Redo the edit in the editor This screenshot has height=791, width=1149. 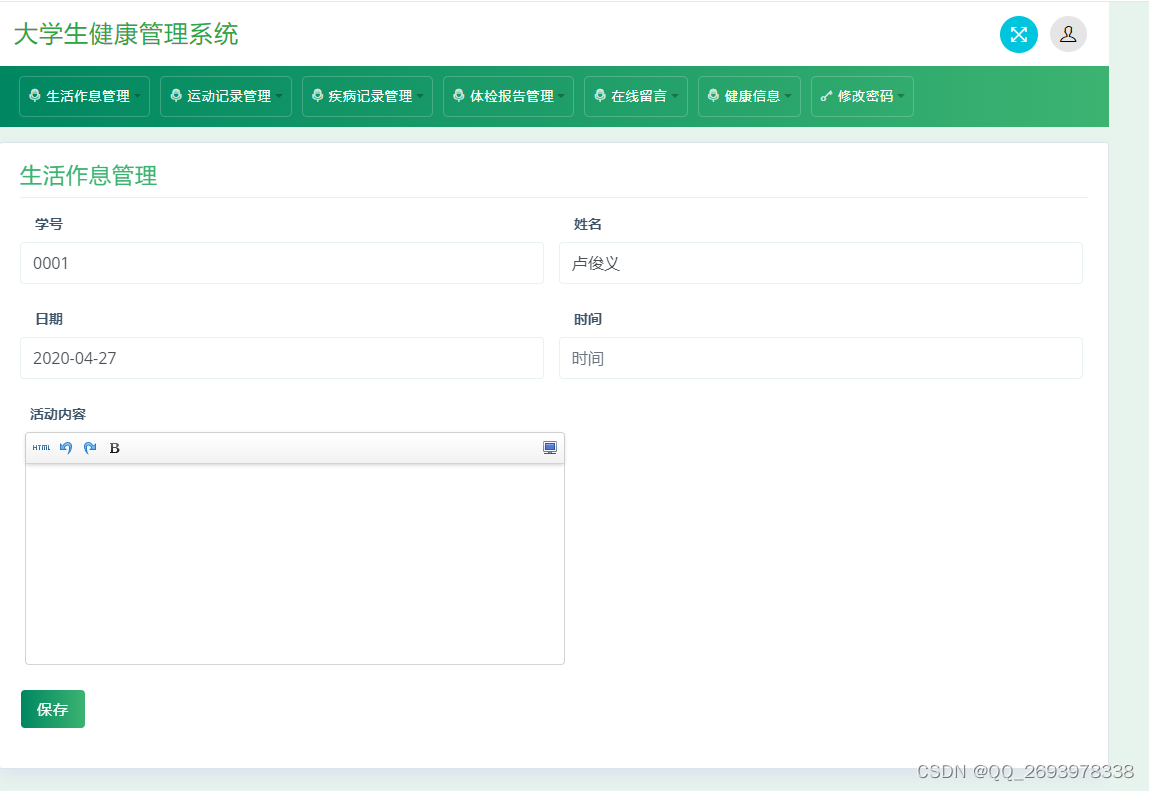click(x=90, y=448)
